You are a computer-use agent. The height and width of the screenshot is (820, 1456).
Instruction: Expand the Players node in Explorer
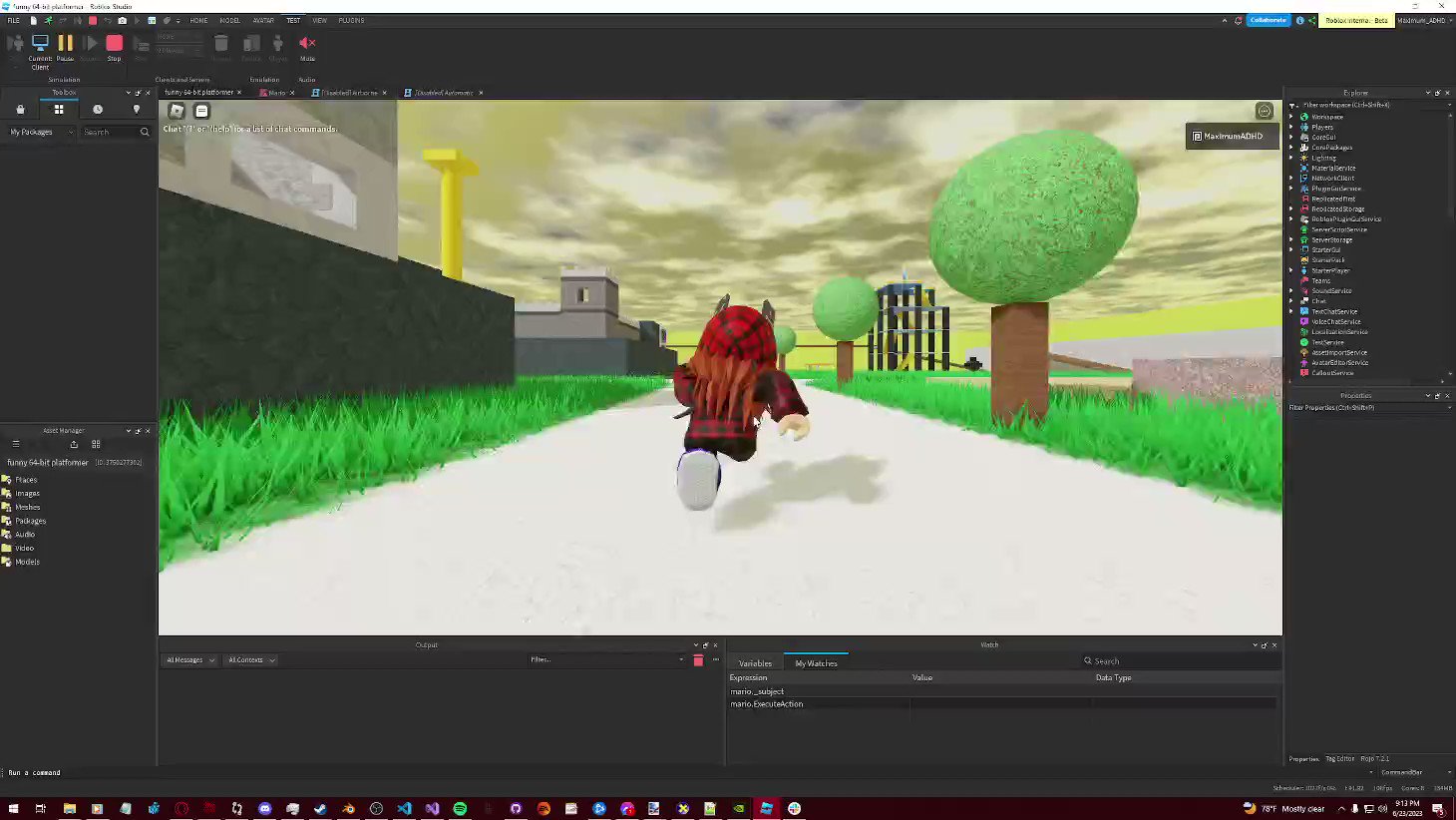tap(1291, 127)
